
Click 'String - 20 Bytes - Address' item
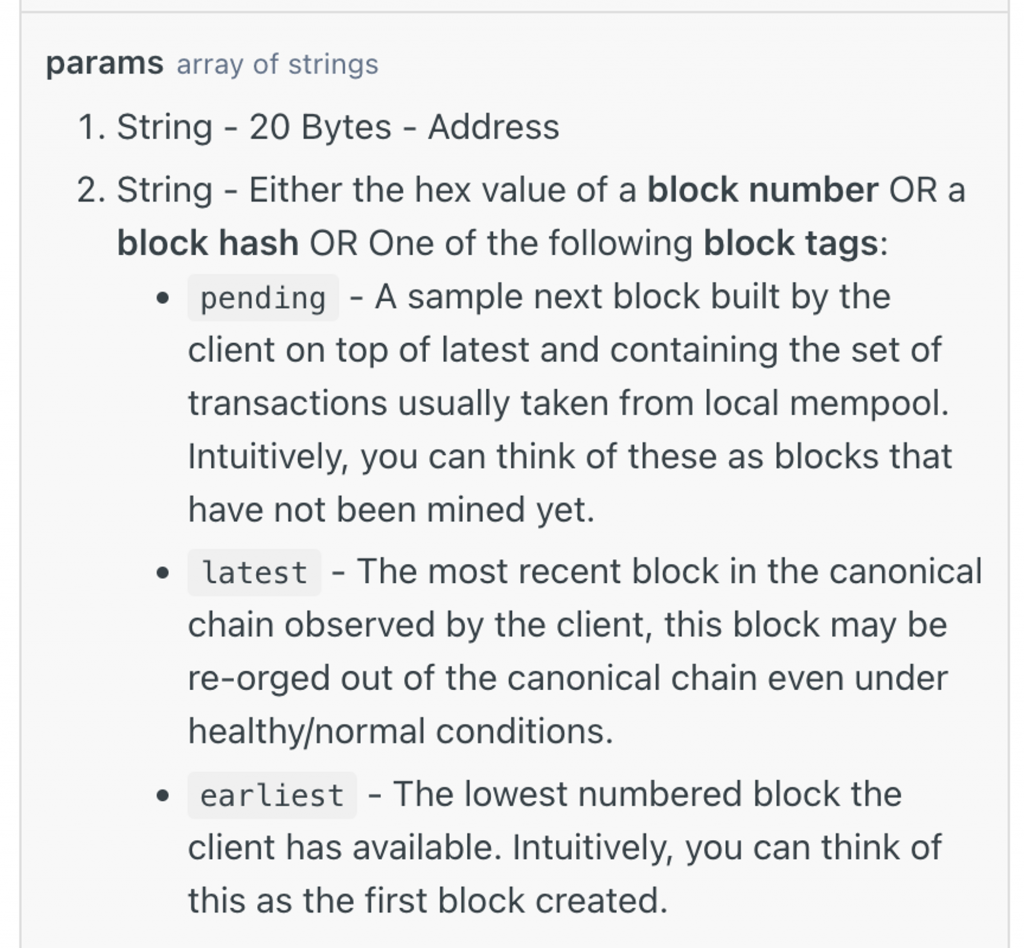pos(338,127)
